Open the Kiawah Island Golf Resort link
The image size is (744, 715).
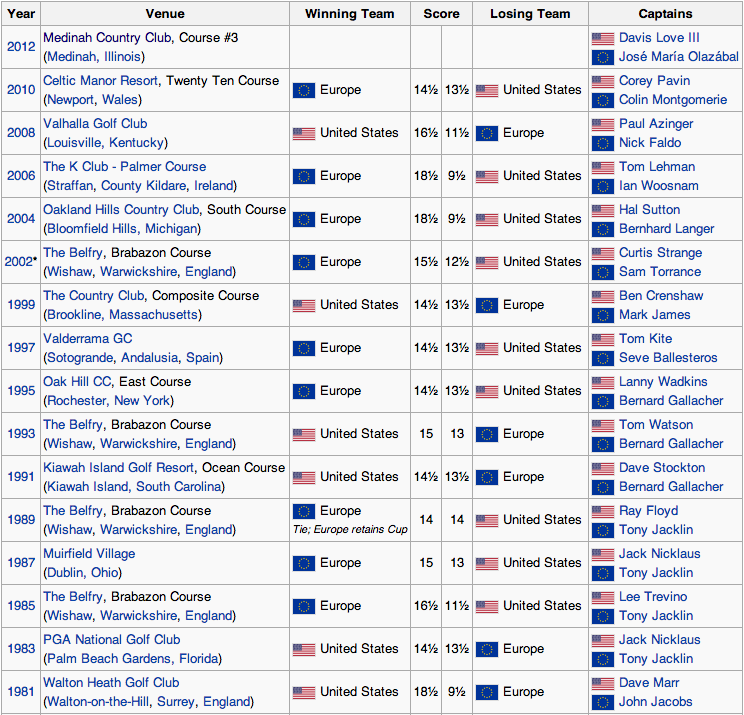click(119, 468)
